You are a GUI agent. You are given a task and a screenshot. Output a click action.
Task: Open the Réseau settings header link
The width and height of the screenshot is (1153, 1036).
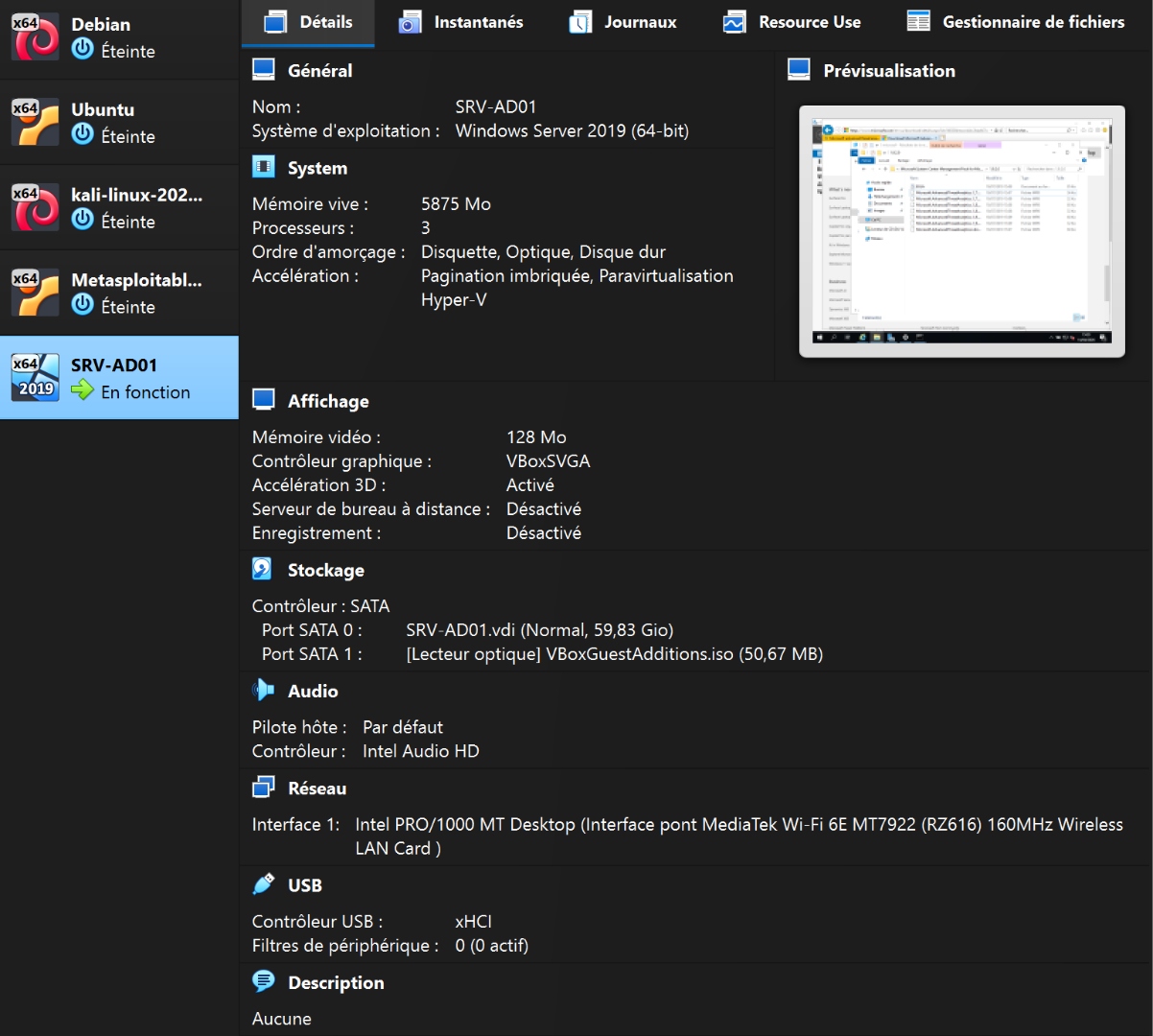[317, 789]
